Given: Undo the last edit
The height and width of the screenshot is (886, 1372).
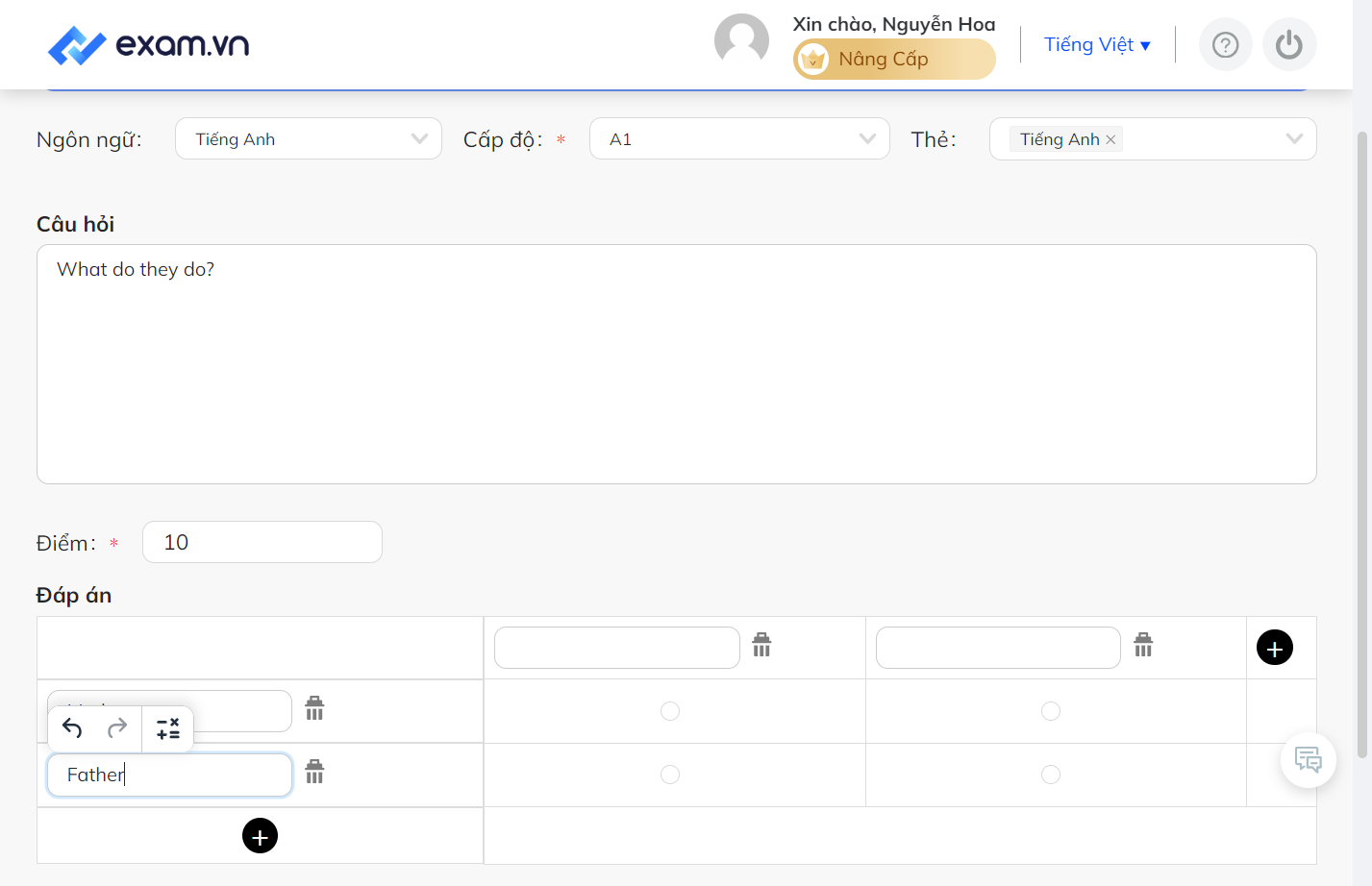Looking at the screenshot, I should 72,728.
